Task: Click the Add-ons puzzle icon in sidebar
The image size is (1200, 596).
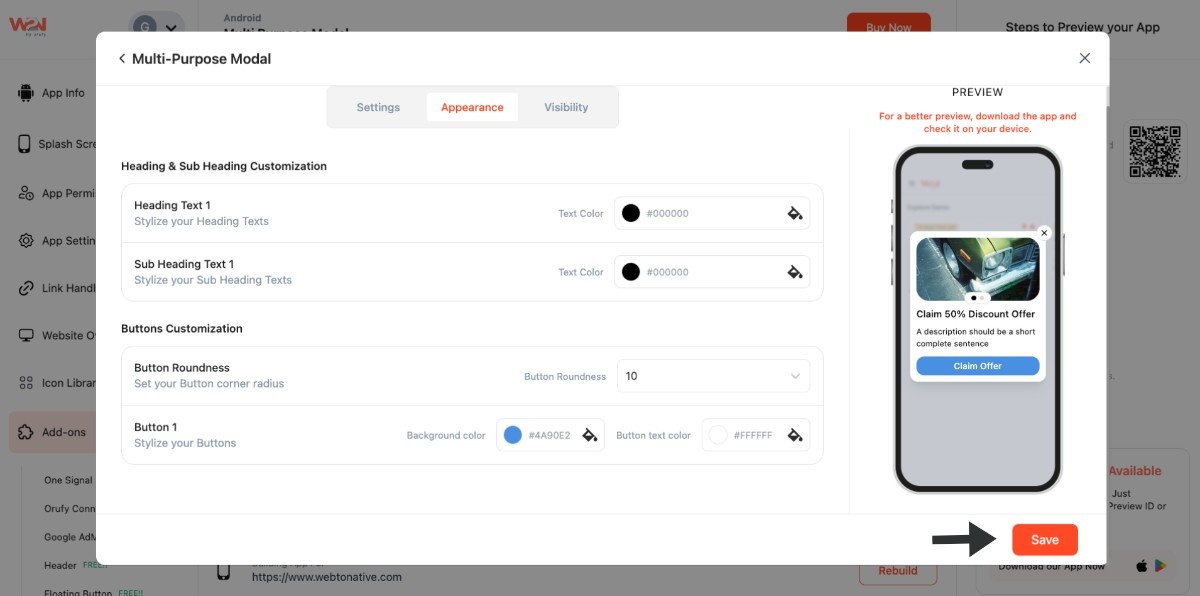Action: click(26, 432)
